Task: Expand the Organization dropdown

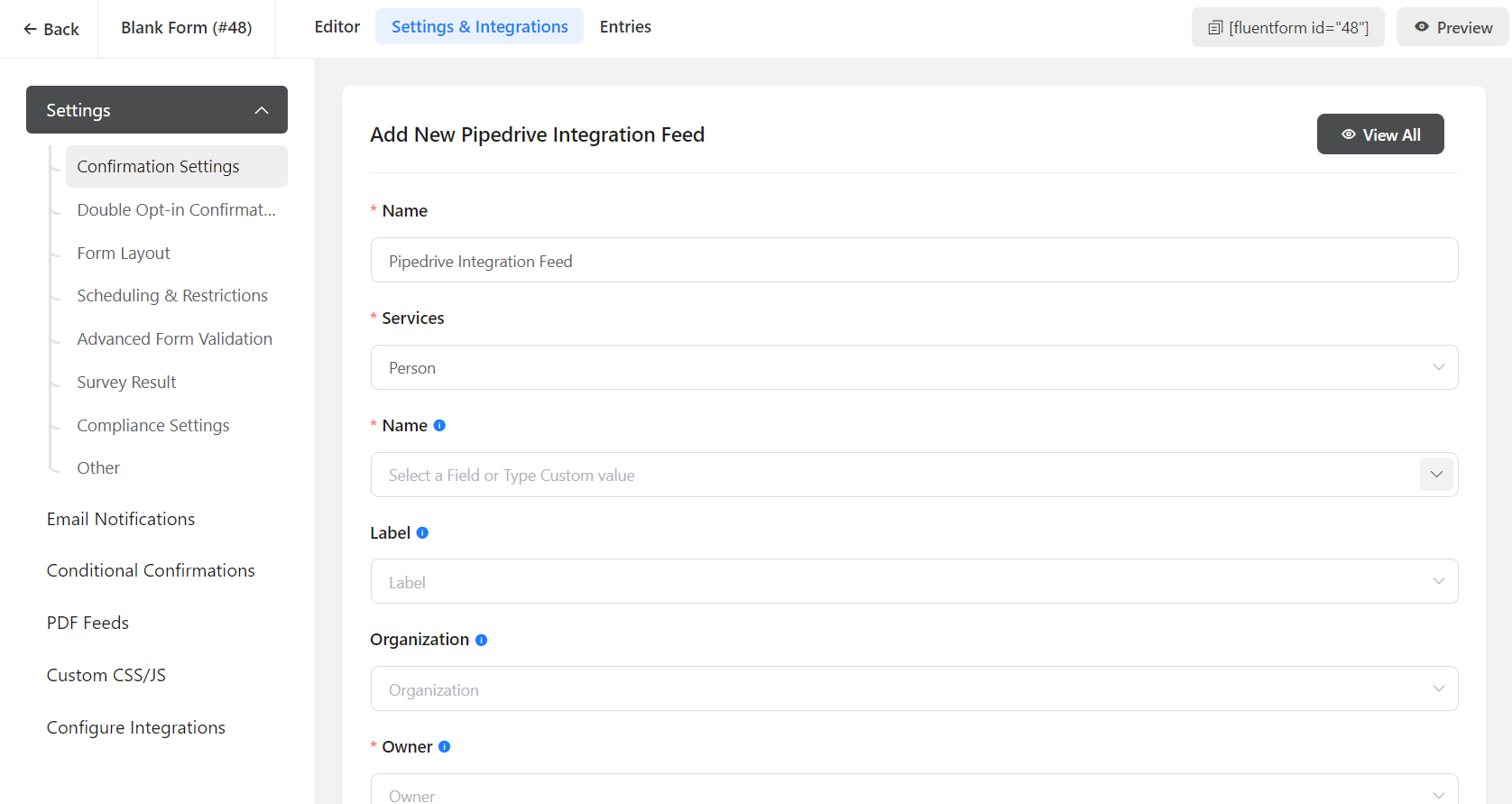Action: 914,689
